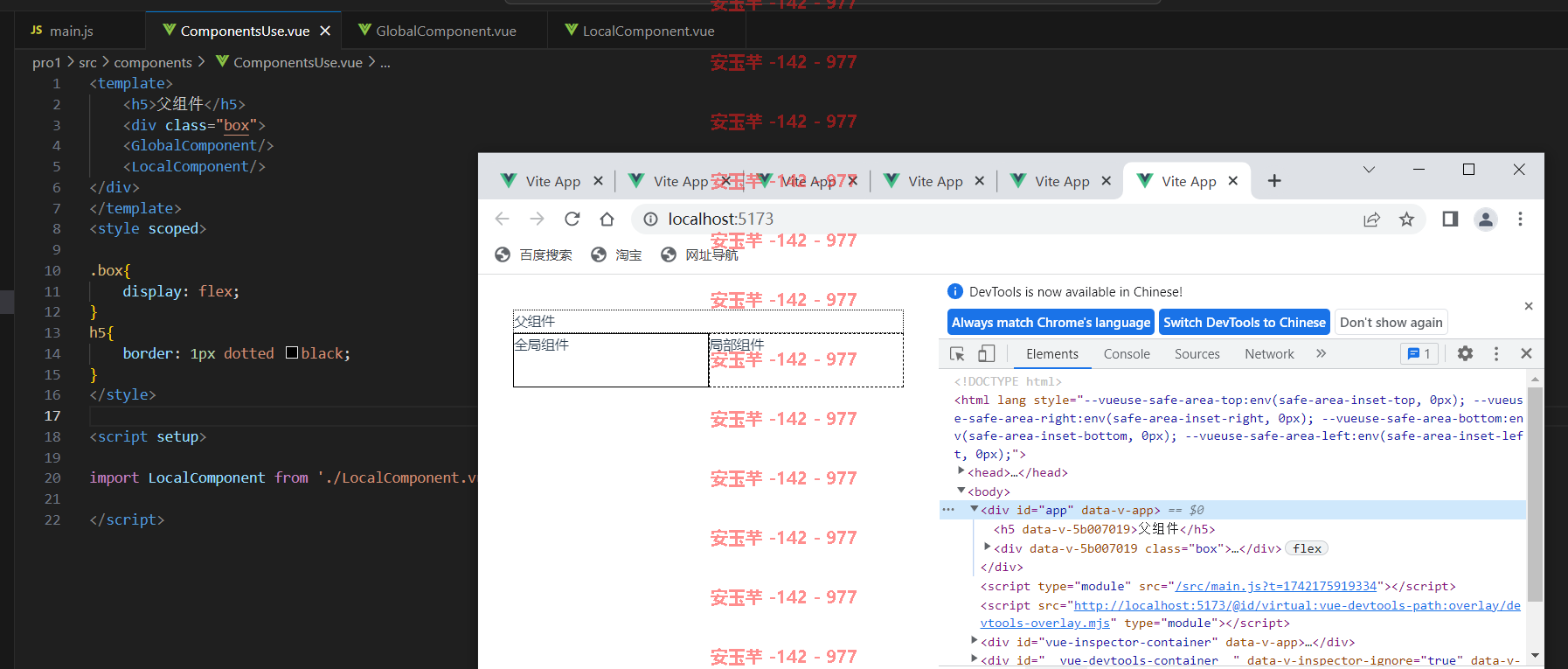Image resolution: width=1568 pixels, height=669 pixels.
Task: Click 局部组件 box in the page
Action: [806, 359]
